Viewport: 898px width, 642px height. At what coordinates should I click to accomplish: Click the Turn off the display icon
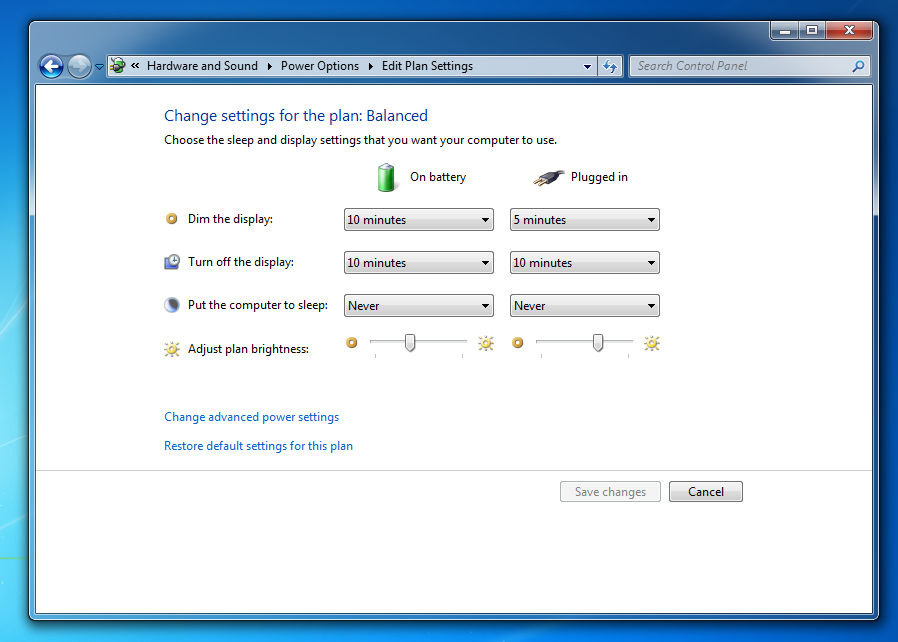click(x=172, y=262)
